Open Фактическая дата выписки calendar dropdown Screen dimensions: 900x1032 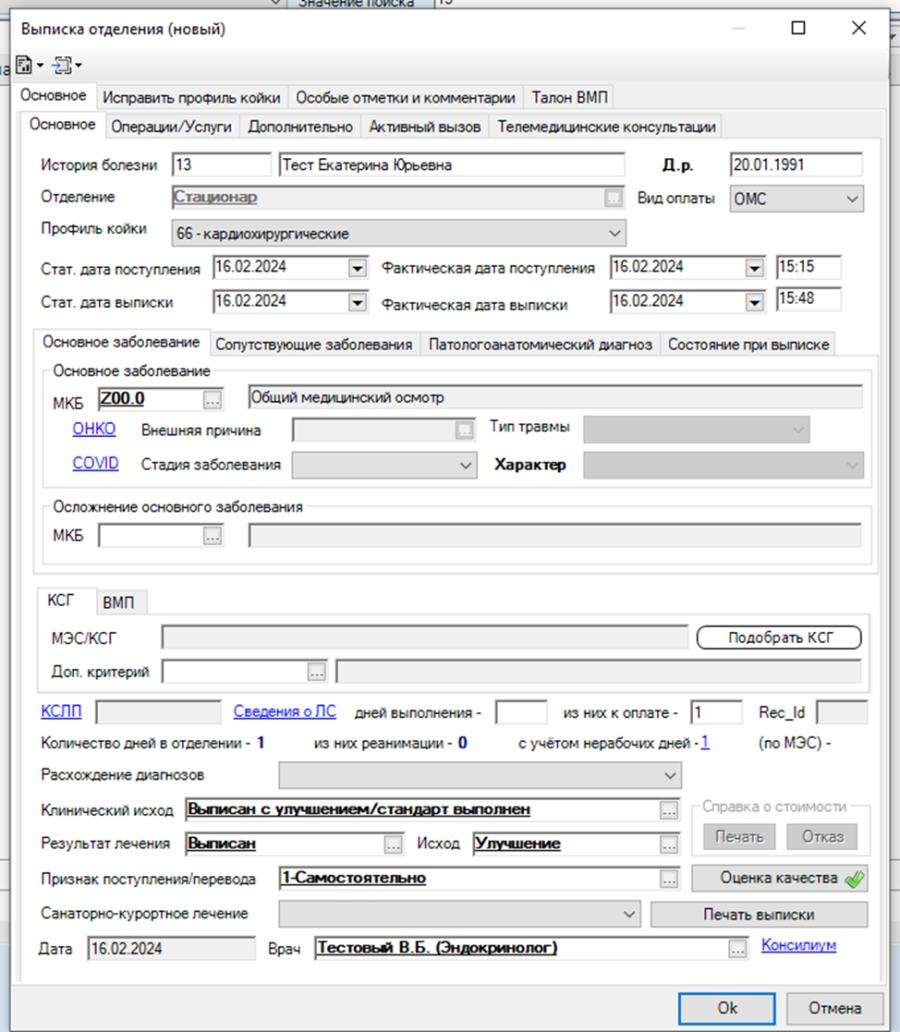754,302
